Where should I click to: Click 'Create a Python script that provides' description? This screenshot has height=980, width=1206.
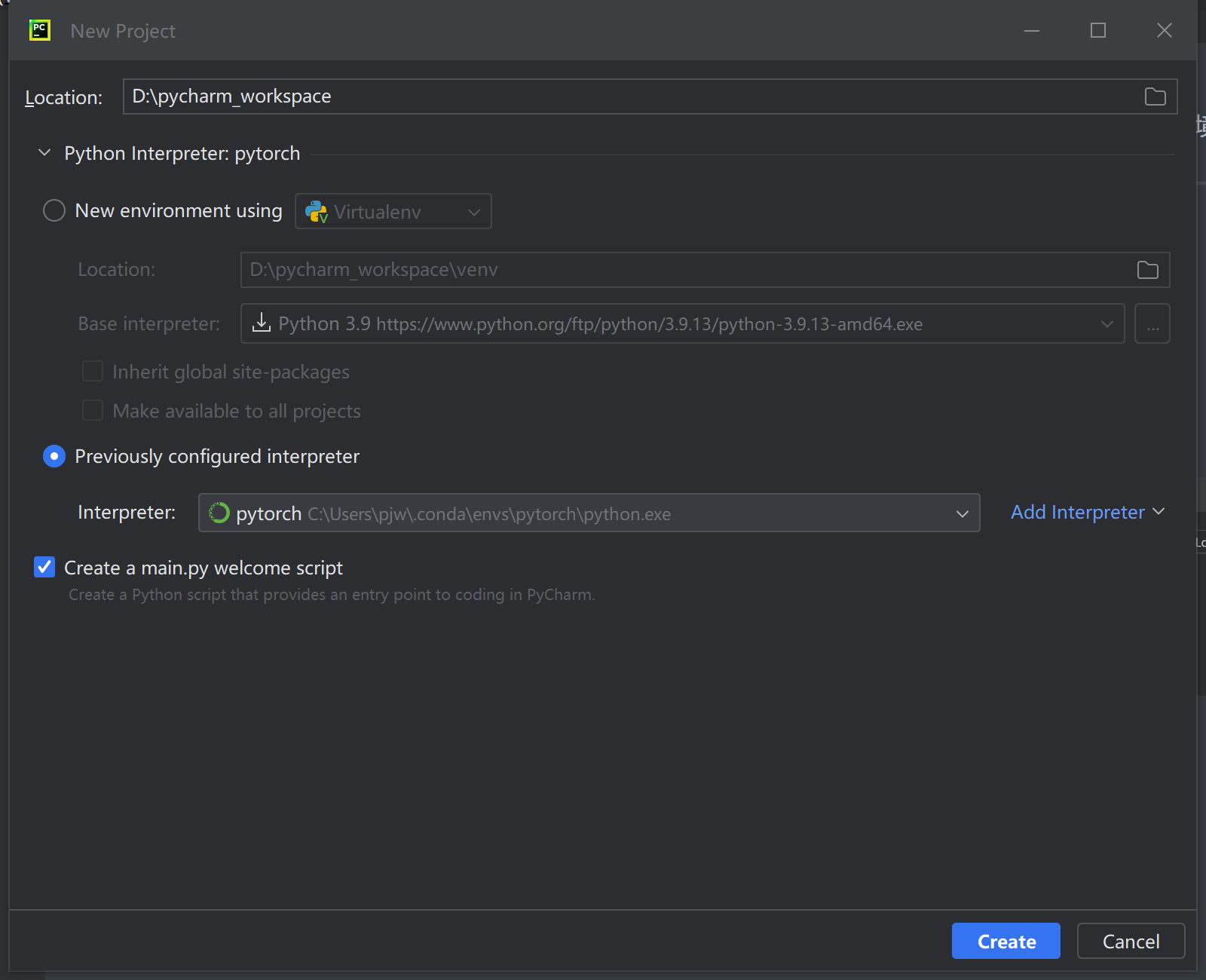pos(332,595)
